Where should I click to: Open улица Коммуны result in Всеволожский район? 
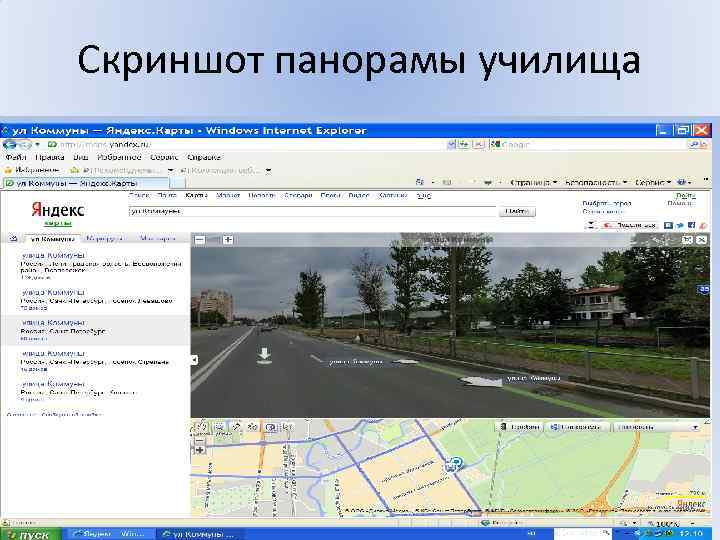(x=53, y=255)
